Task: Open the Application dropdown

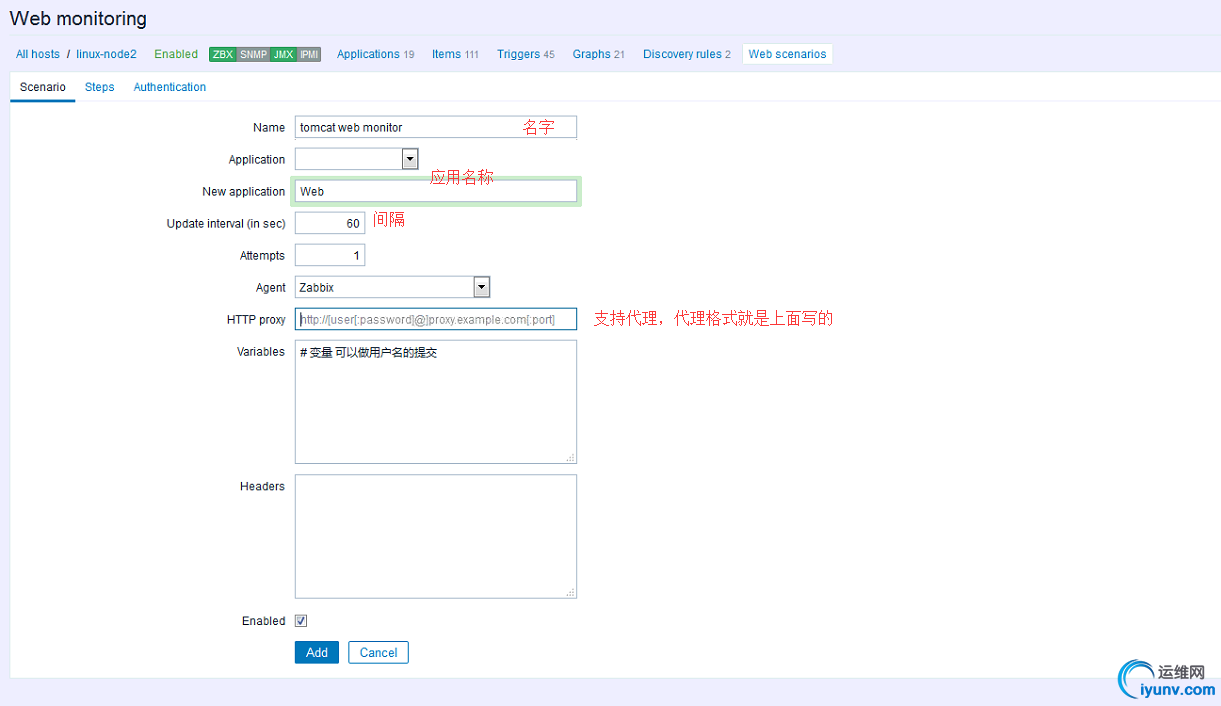Action: coord(357,159)
